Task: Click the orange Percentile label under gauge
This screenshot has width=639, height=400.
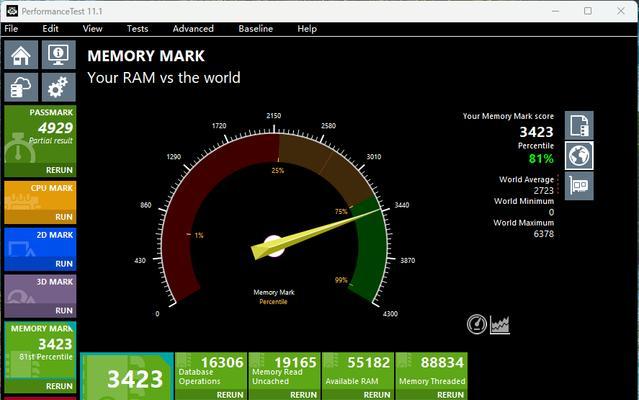Action: 273,302
